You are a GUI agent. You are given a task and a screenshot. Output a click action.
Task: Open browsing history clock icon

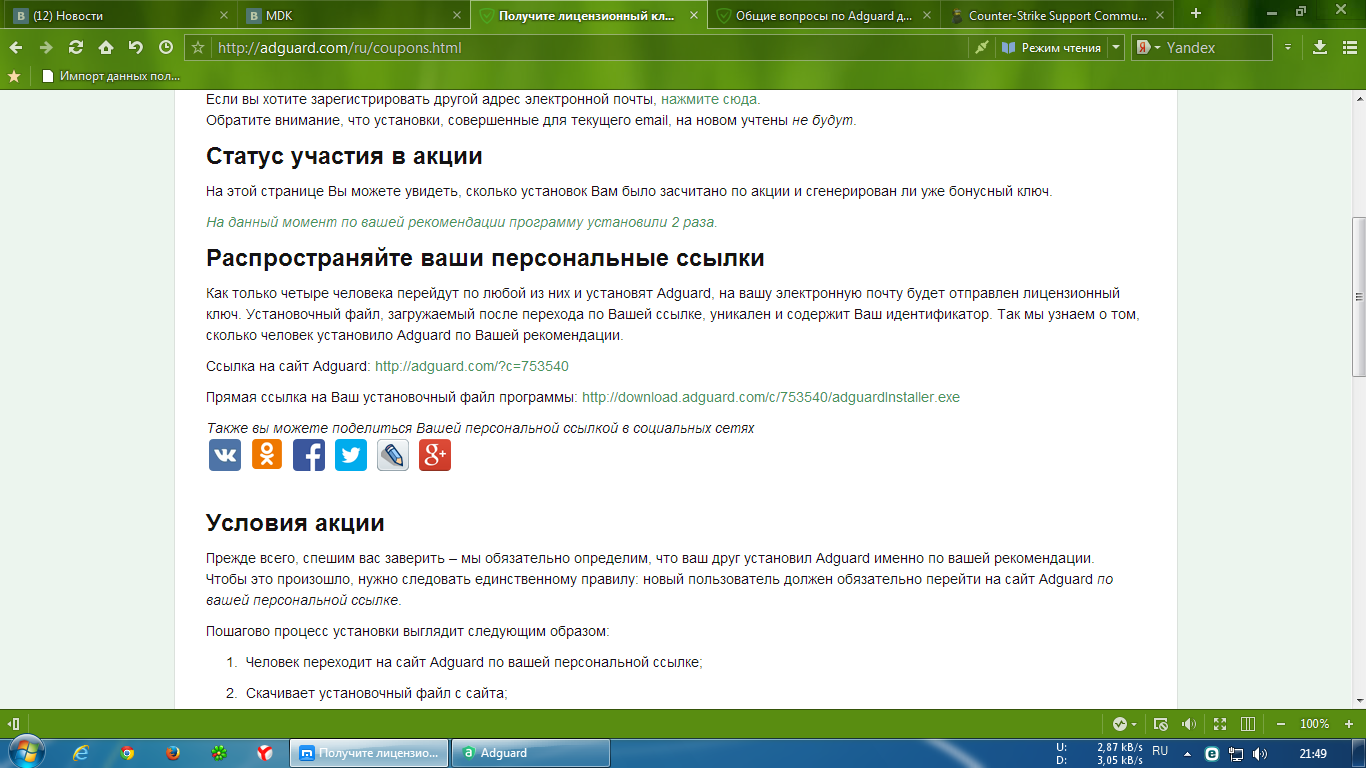[166, 47]
